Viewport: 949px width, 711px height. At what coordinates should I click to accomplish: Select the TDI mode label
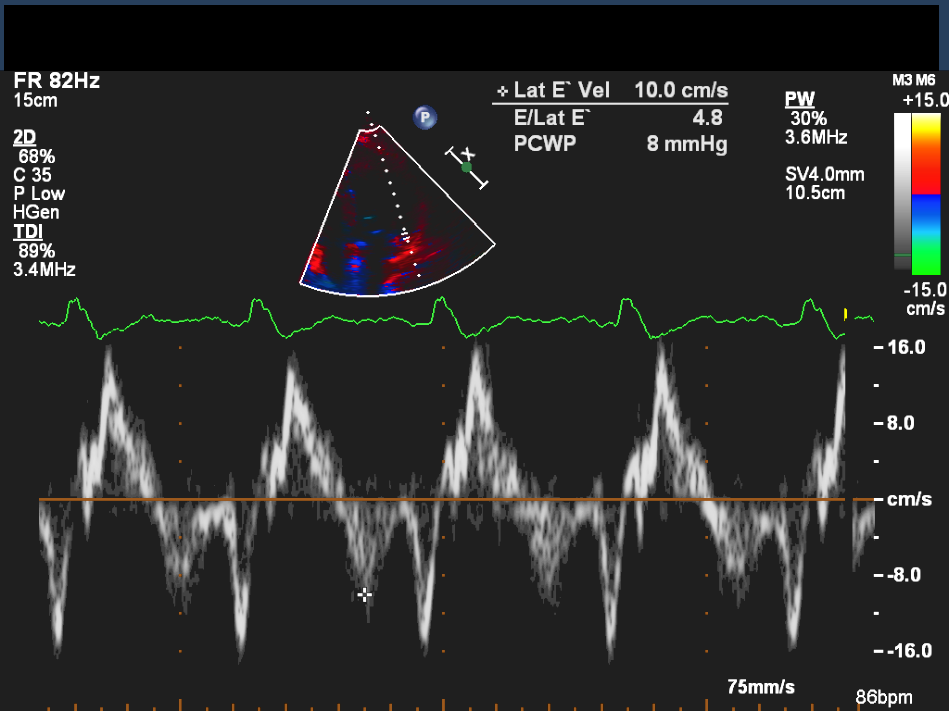coord(26,232)
